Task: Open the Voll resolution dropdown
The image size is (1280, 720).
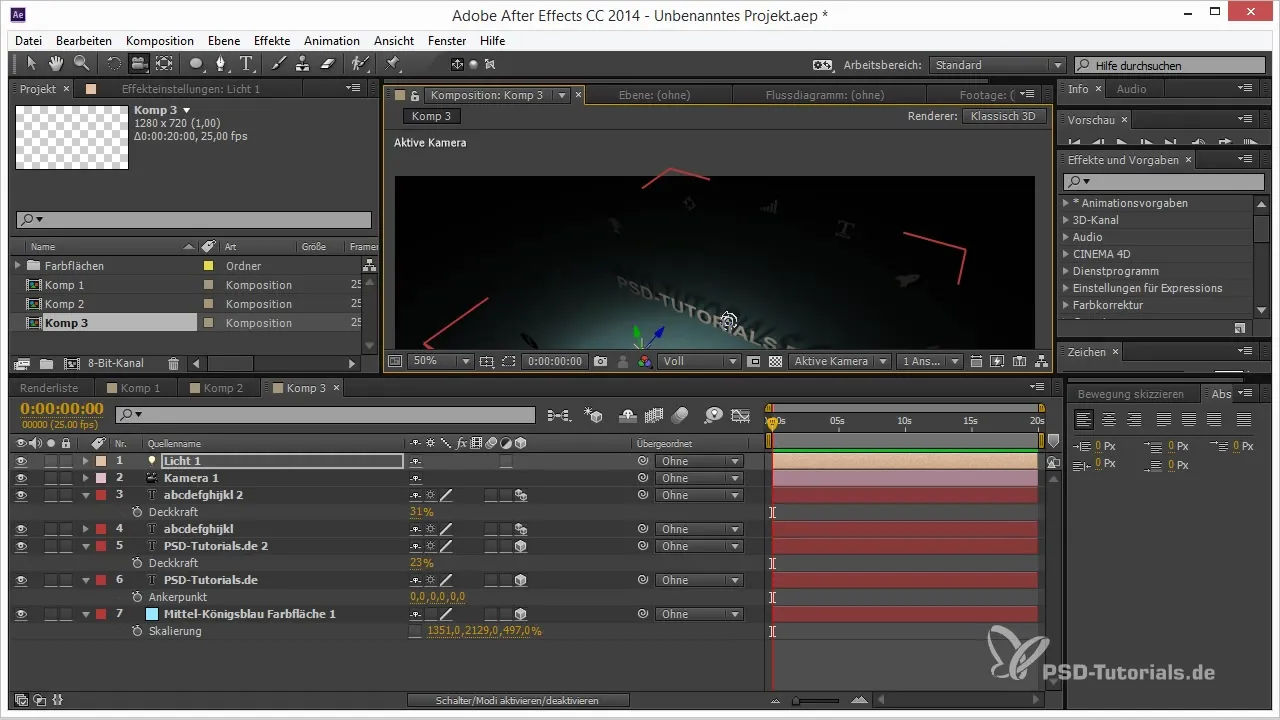Action: (x=699, y=361)
